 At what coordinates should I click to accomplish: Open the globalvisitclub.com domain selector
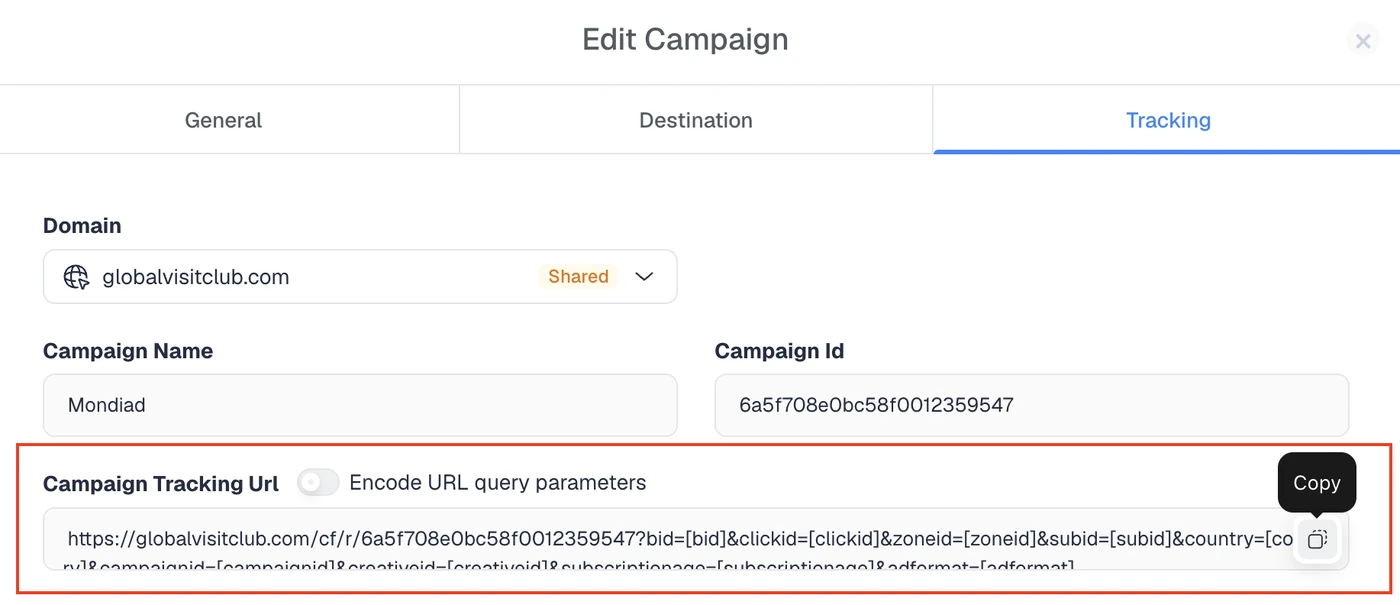pos(360,277)
